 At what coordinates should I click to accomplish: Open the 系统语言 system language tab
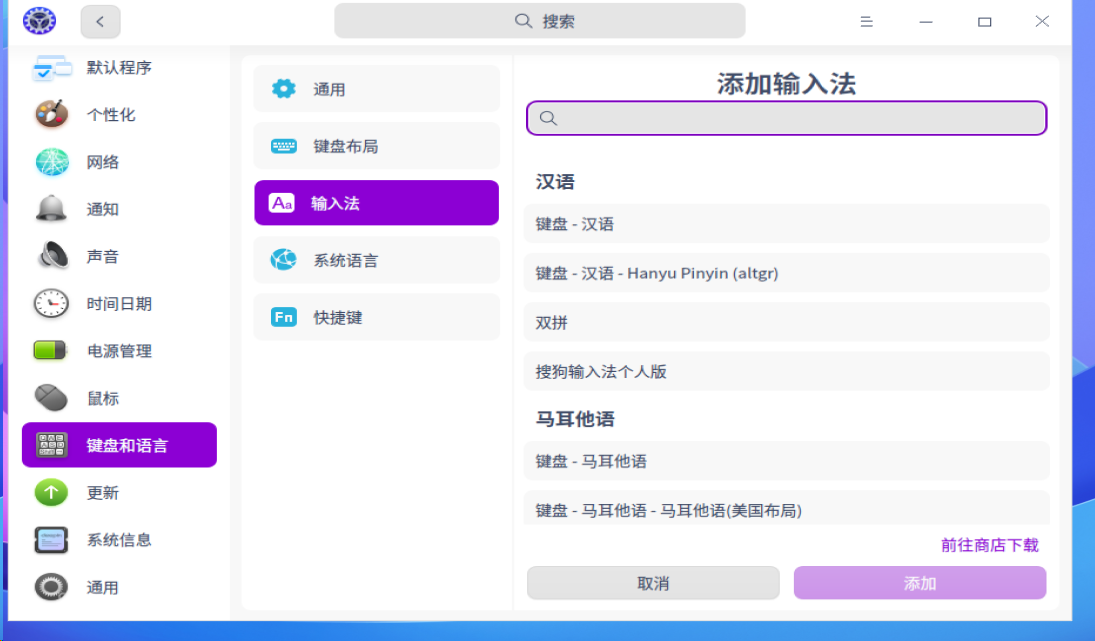376,261
